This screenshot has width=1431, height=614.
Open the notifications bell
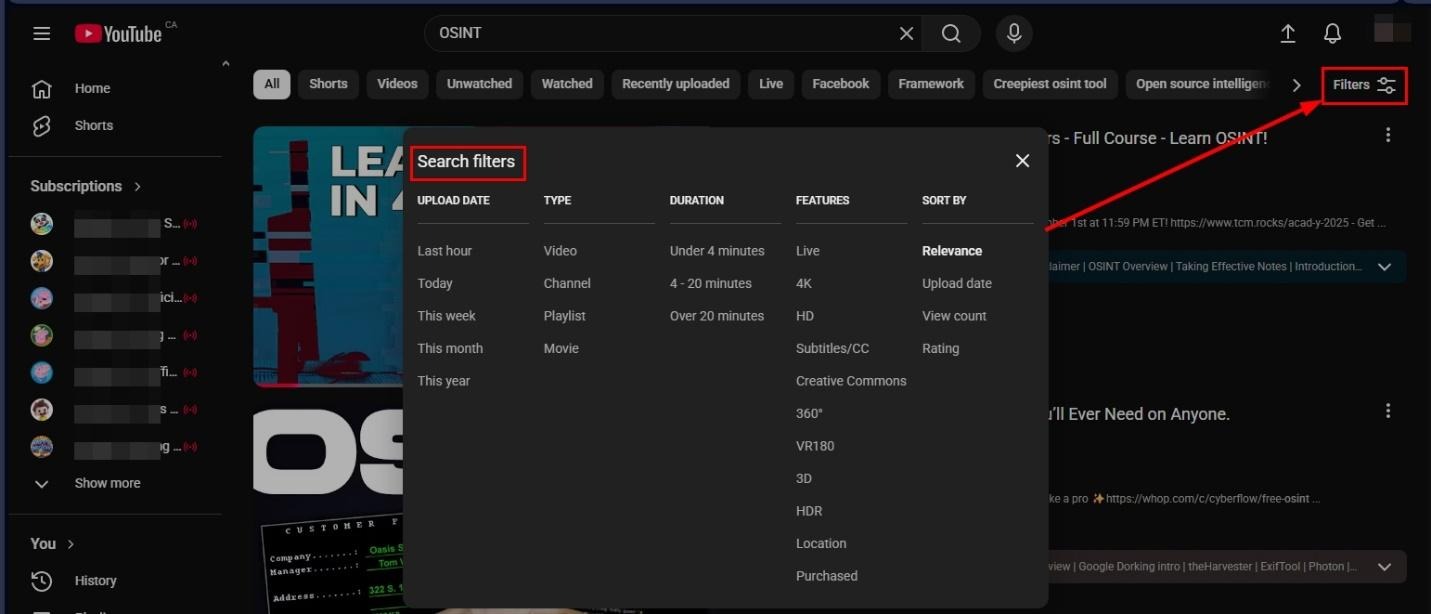[x=1332, y=33]
